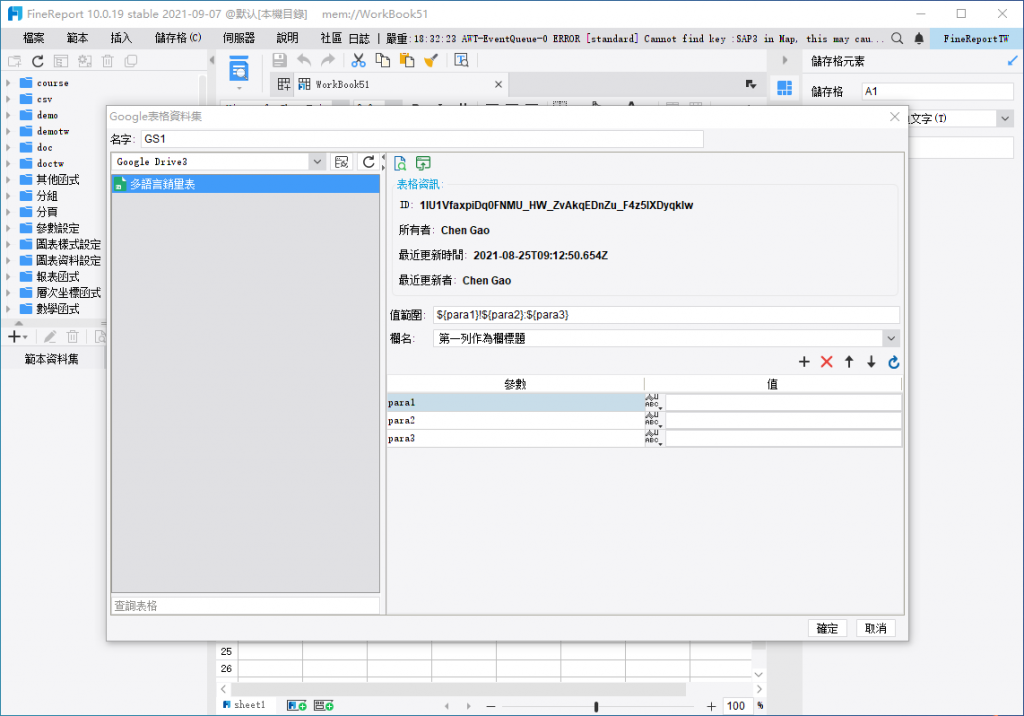Click the search magnifier icon in top bar
Image resolution: width=1024 pixels, height=716 pixels.
[897, 39]
